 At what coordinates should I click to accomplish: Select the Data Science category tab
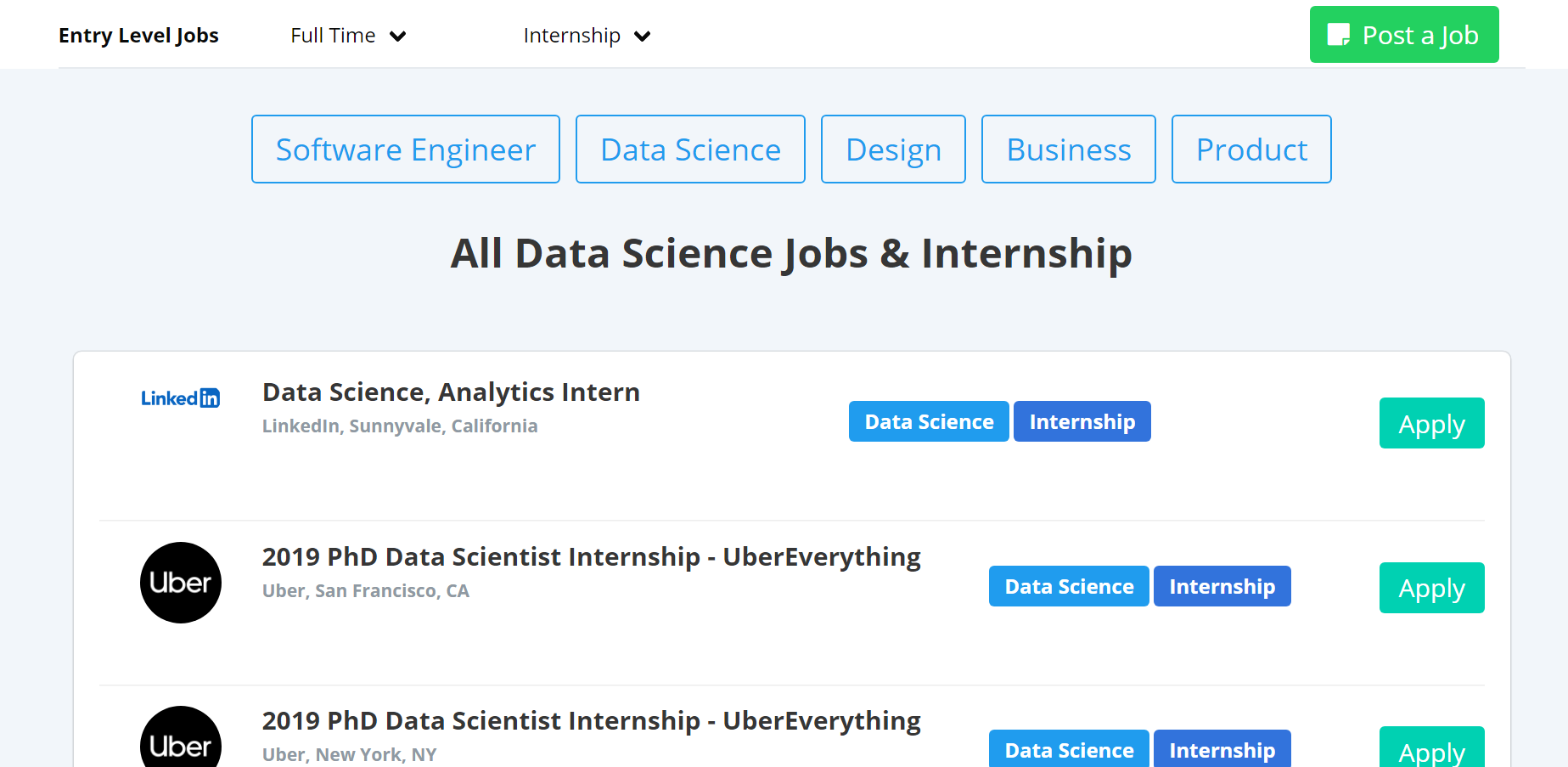tap(690, 149)
